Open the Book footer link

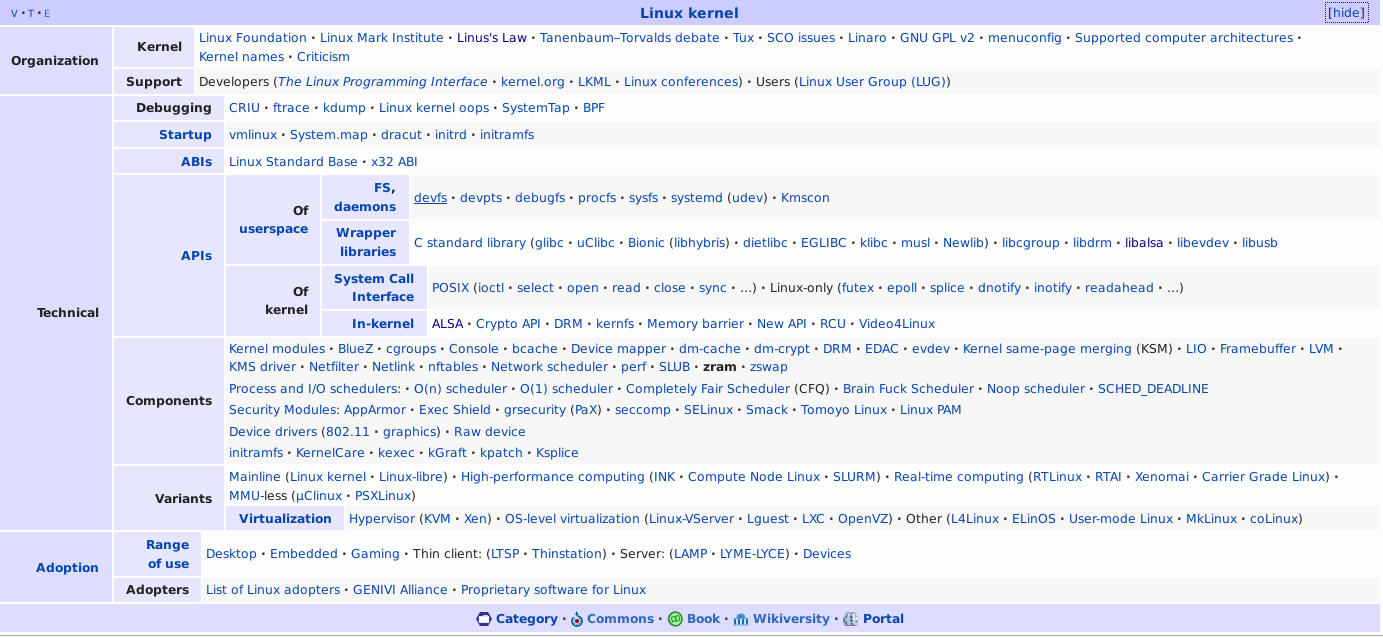[703, 619]
